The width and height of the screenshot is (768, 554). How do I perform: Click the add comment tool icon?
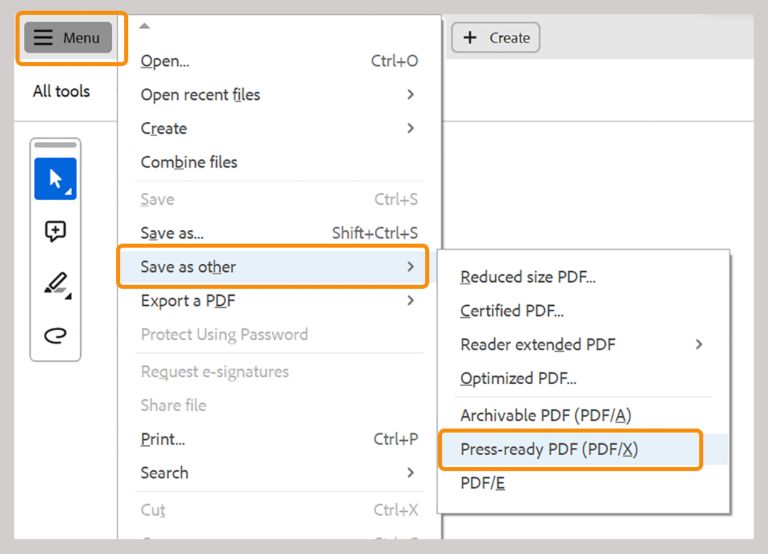[x=55, y=232]
